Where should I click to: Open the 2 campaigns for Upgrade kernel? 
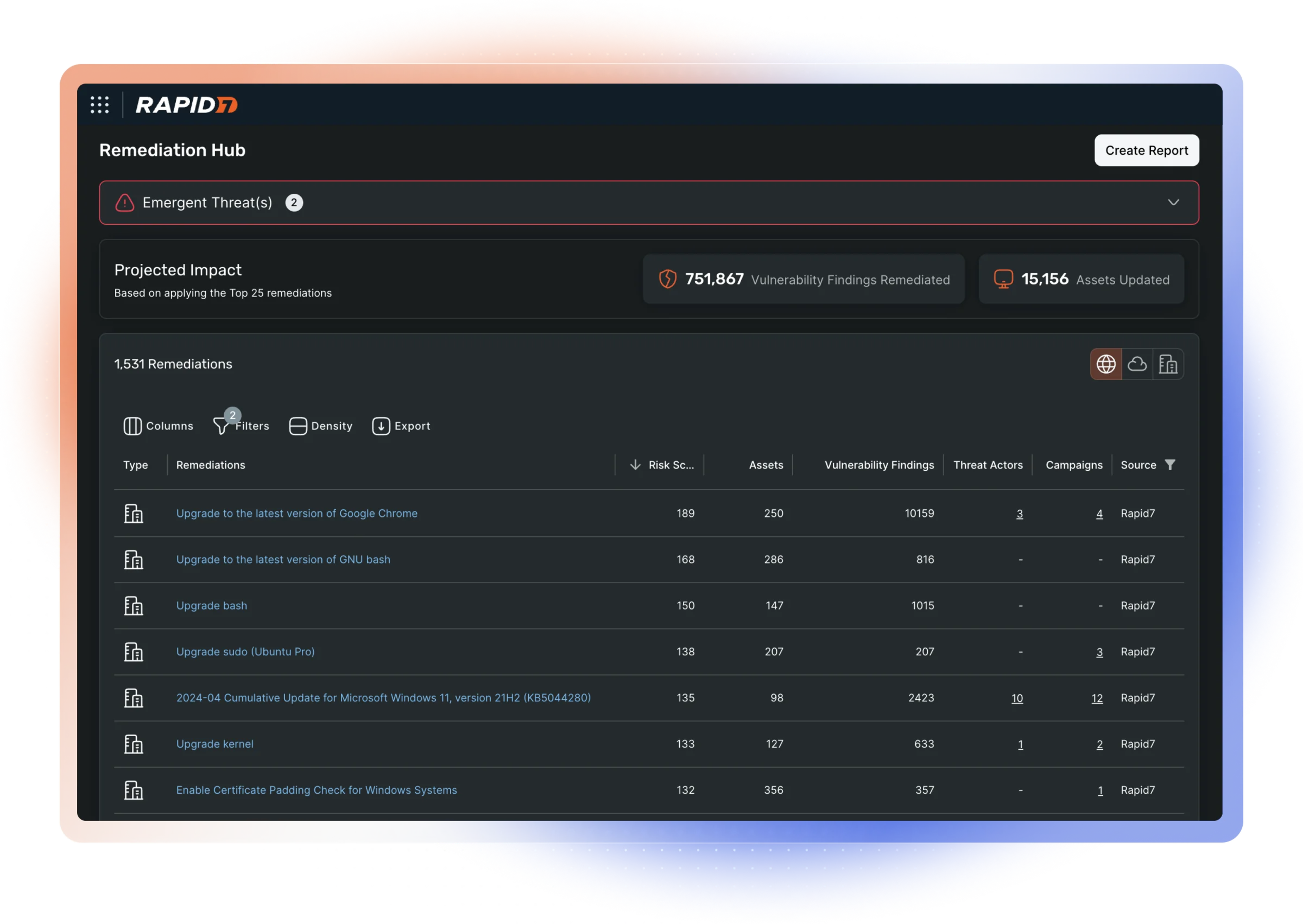[x=1099, y=744]
